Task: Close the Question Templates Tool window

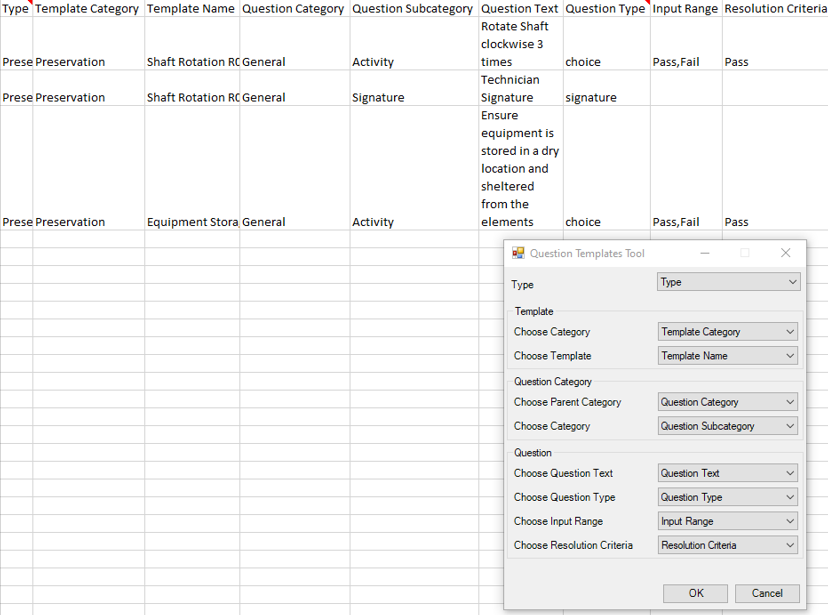Action: [786, 253]
